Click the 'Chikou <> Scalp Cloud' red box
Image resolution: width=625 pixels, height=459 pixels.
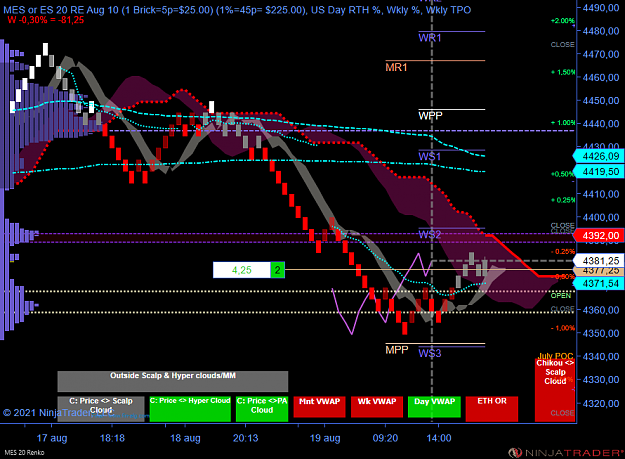pyautogui.click(x=555, y=390)
